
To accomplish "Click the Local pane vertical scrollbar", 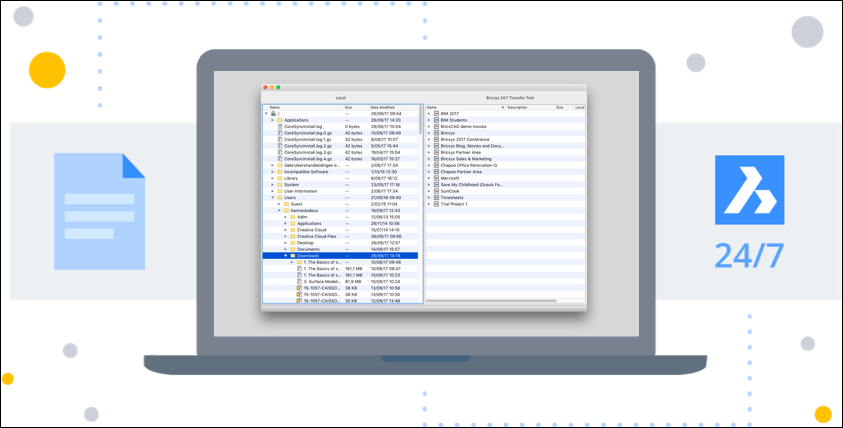I will (x=420, y=119).
